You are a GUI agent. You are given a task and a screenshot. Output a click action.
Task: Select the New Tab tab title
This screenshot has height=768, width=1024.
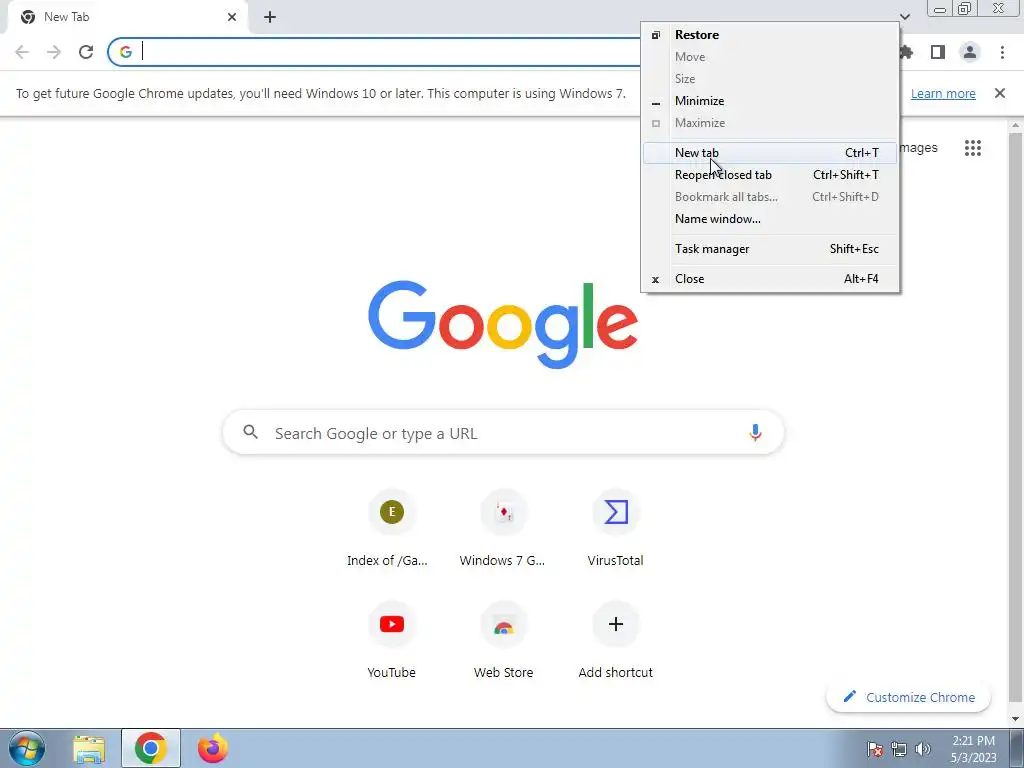[67, 17]
